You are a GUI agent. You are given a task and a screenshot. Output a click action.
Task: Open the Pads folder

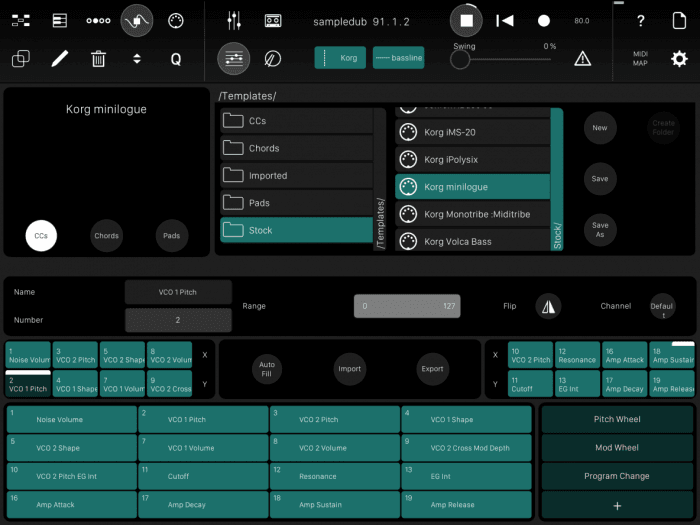[x=297, y=203]
